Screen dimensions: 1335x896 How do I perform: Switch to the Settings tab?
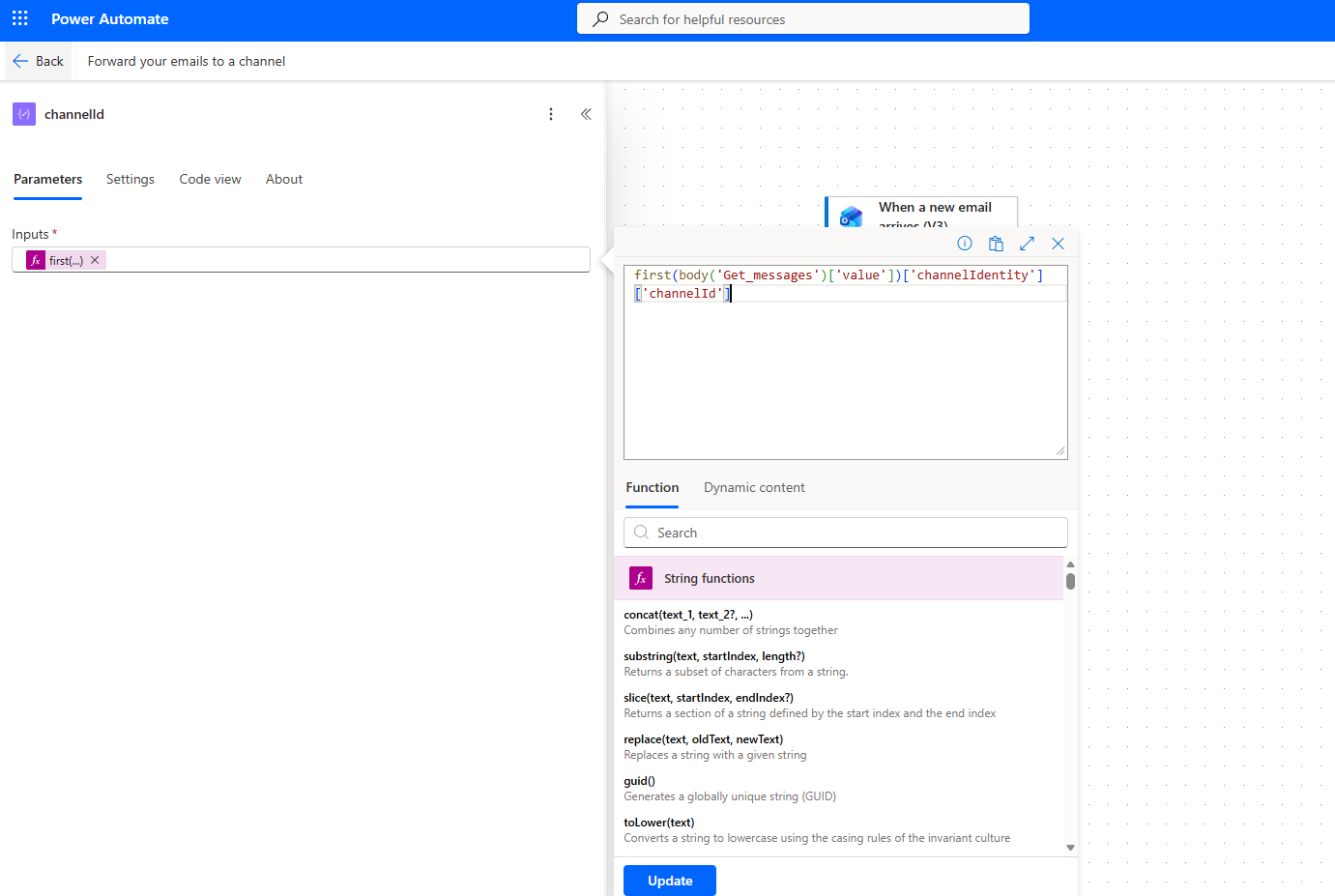pos(131,179)
